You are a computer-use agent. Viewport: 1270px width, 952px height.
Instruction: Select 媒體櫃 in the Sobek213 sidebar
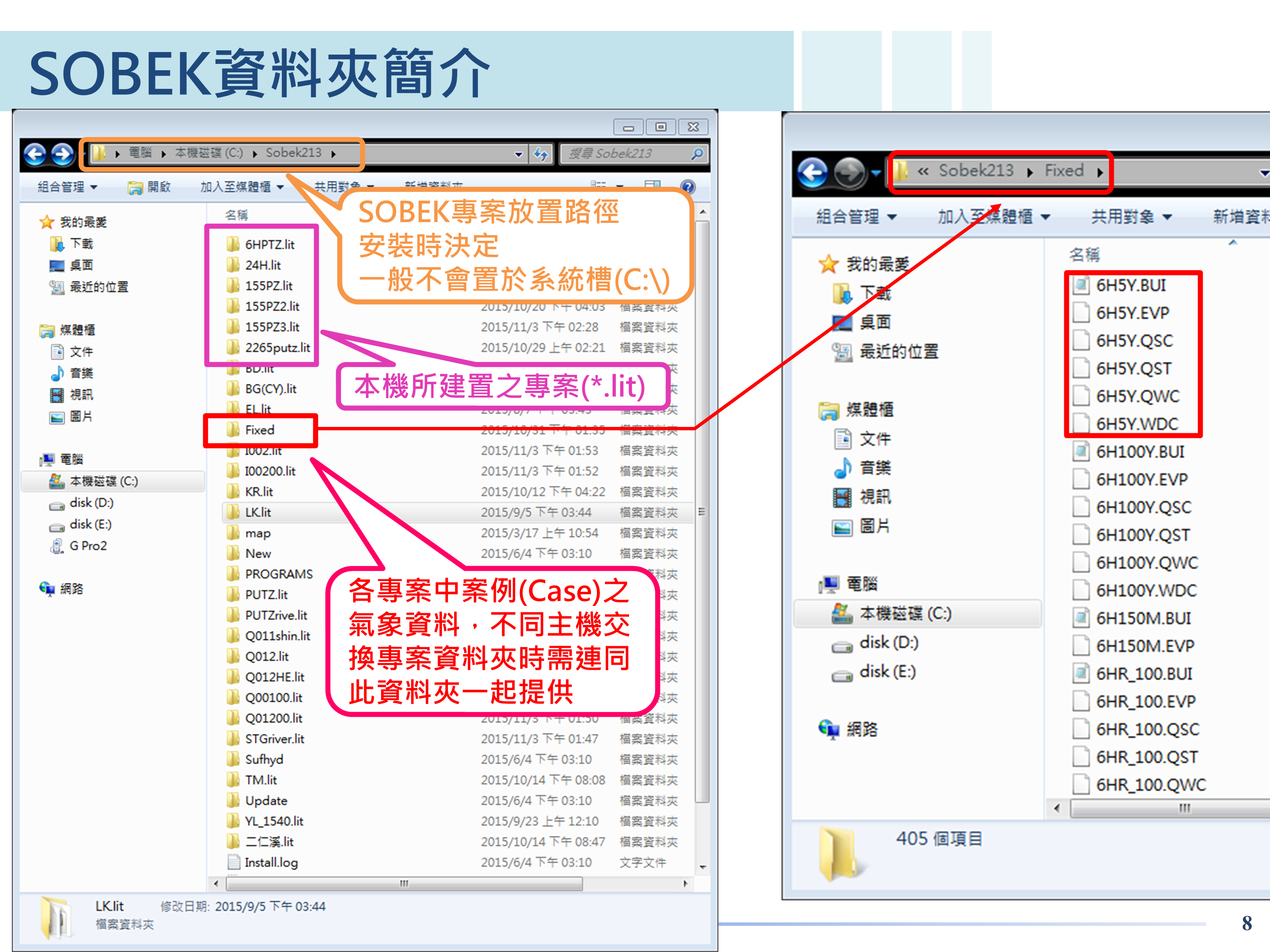(67, 330)
